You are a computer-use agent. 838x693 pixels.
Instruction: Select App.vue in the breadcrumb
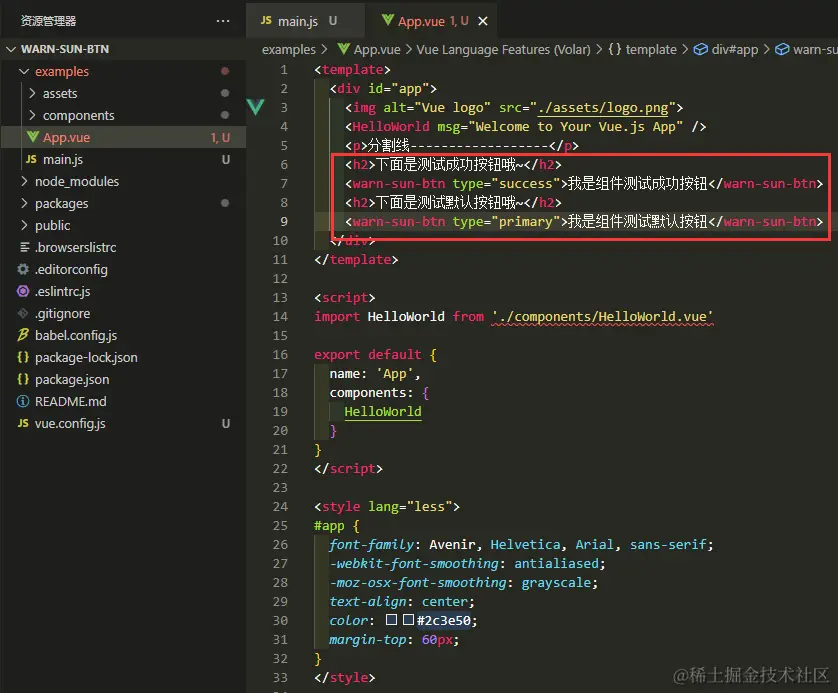coord(377,50)
